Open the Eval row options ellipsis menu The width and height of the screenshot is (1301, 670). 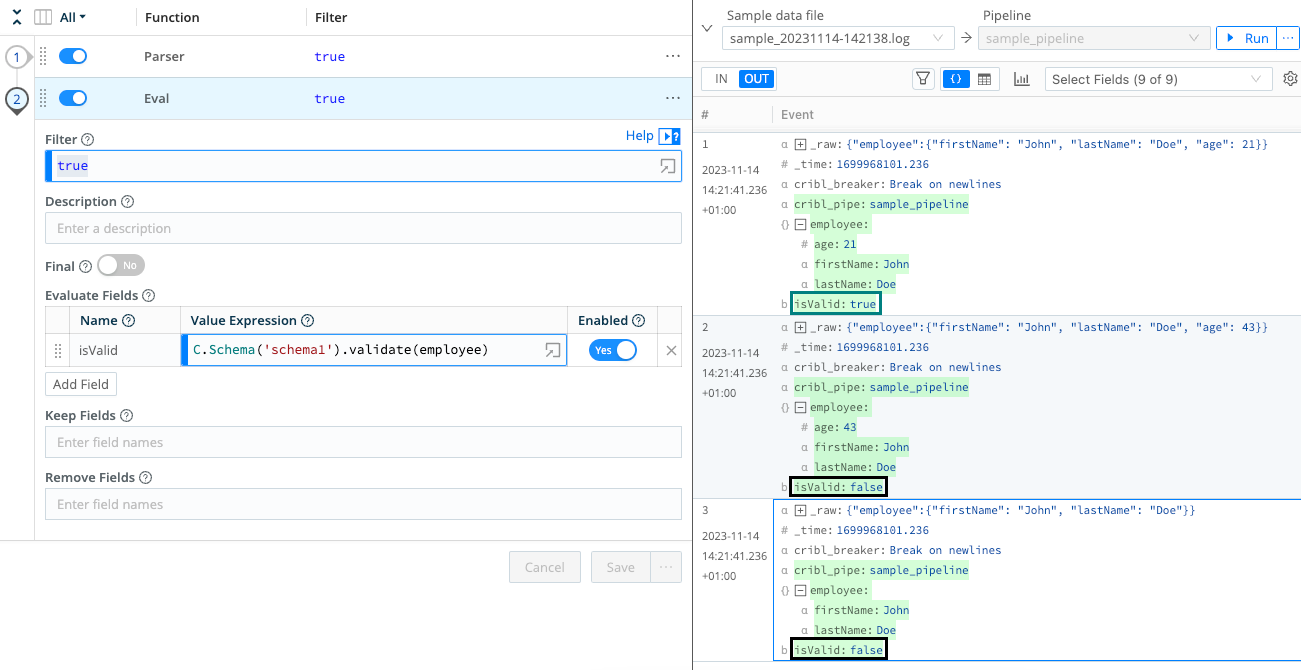point(673,99)
